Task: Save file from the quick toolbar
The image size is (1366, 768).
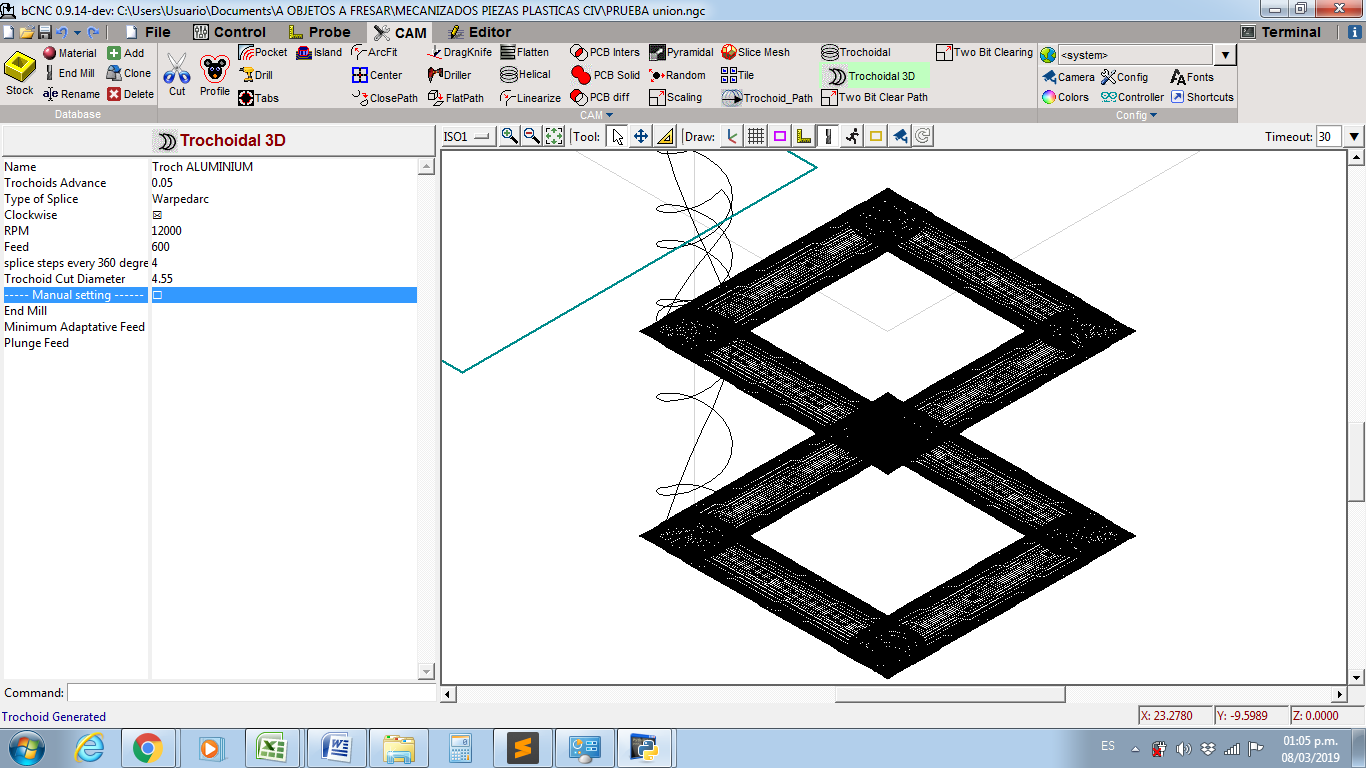Action: click(x=44, y=32)
